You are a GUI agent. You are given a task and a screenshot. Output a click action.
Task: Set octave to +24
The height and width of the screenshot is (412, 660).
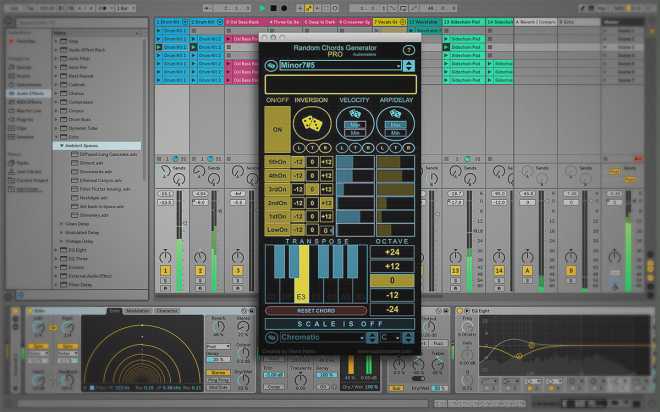coord(392,252)
